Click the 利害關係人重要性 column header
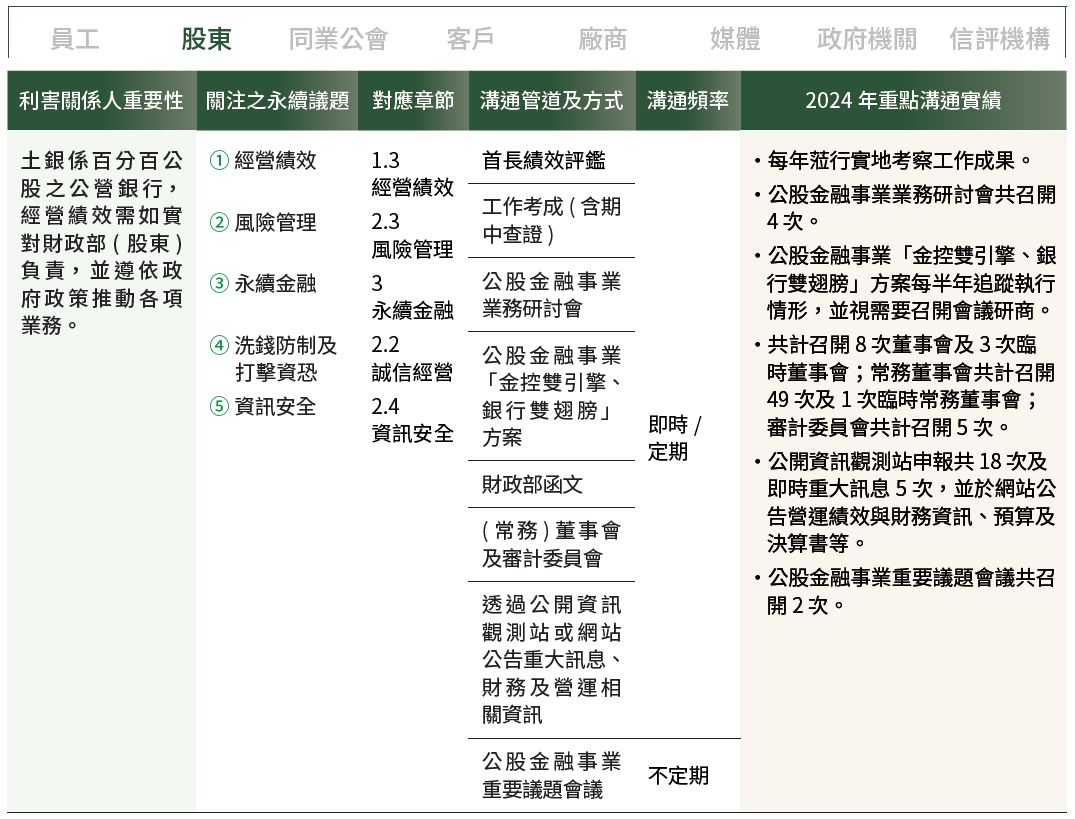The height and width of the screenshot is (819, 1075). (101, 101)
